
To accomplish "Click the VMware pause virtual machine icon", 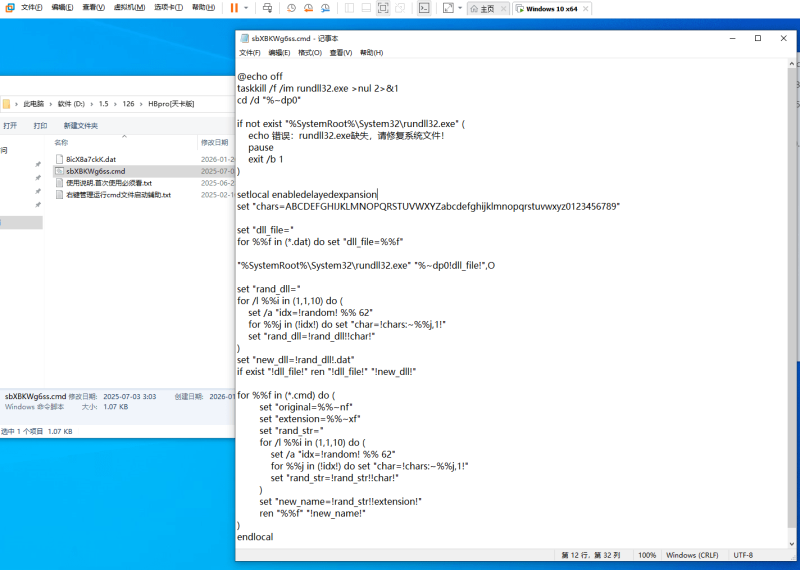I will click(234, 8).
